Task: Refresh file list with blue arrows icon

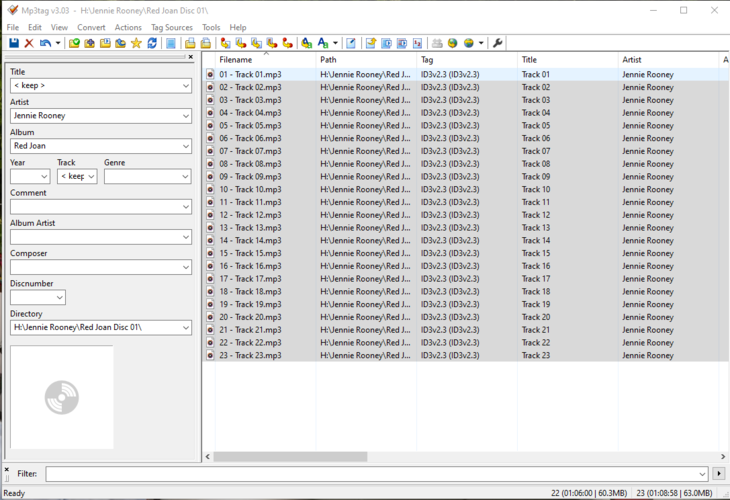Action: (152, 43)
